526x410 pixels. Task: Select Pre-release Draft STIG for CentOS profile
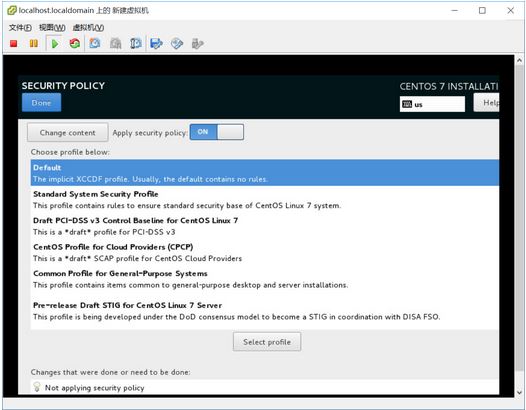pyautogui.click(x=265, y=311)
